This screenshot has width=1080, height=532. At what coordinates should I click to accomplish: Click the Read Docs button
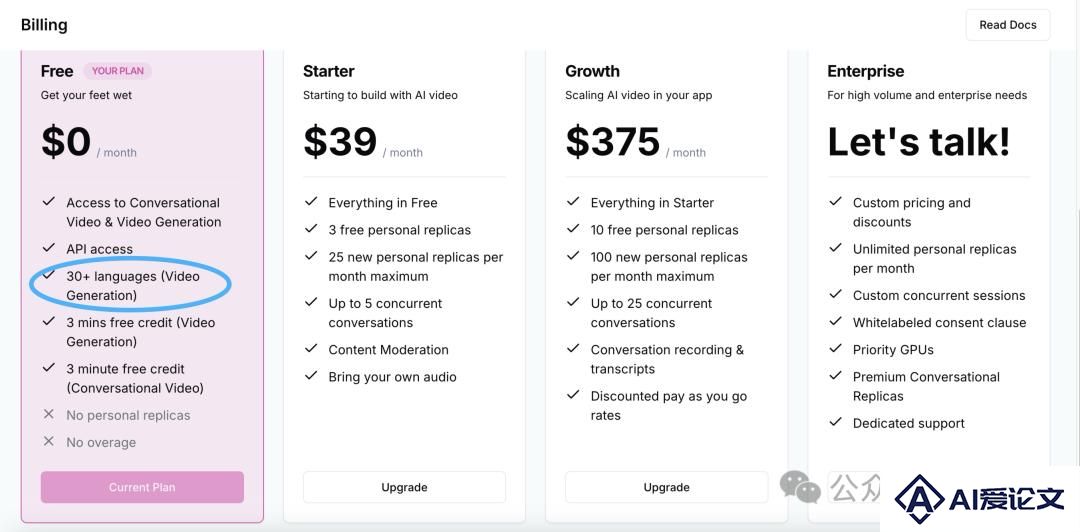pos(1008,25)
